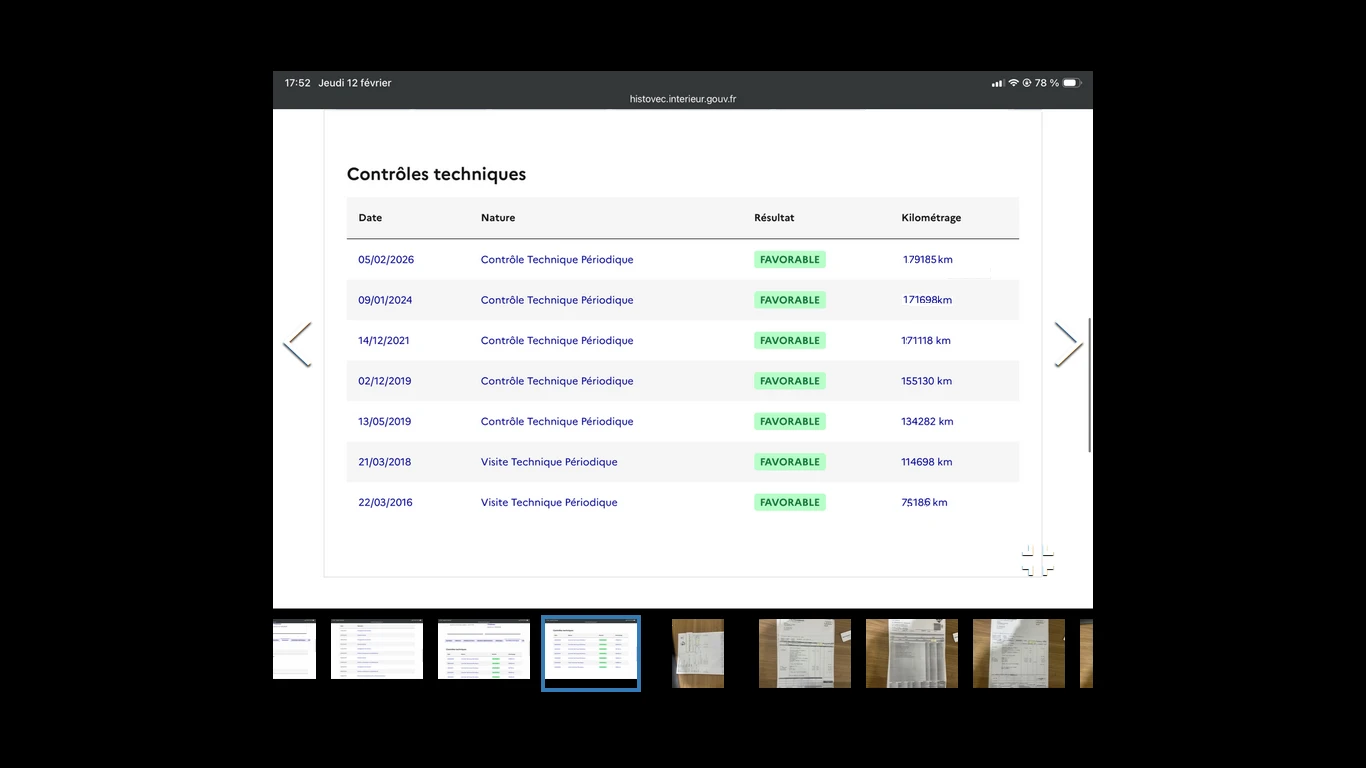Click the vertical scrollbar of the page
The width and height of the screenshot is (1366, 768).
coord(1090,385)
